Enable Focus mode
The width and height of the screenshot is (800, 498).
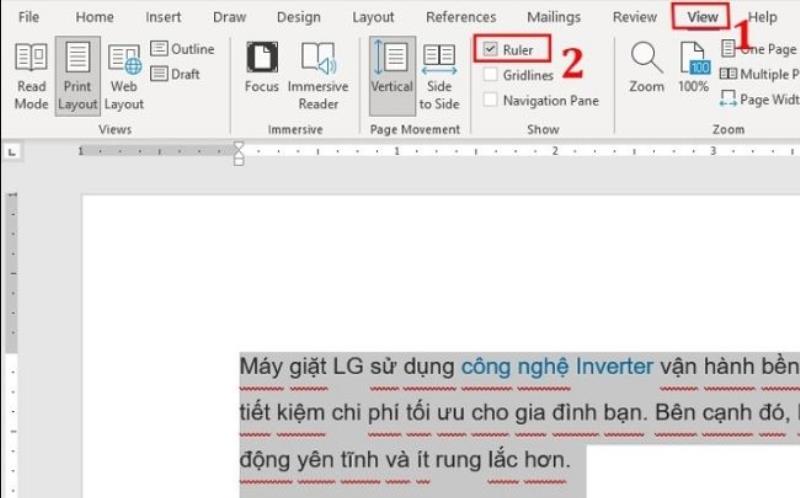coord(262,68)
